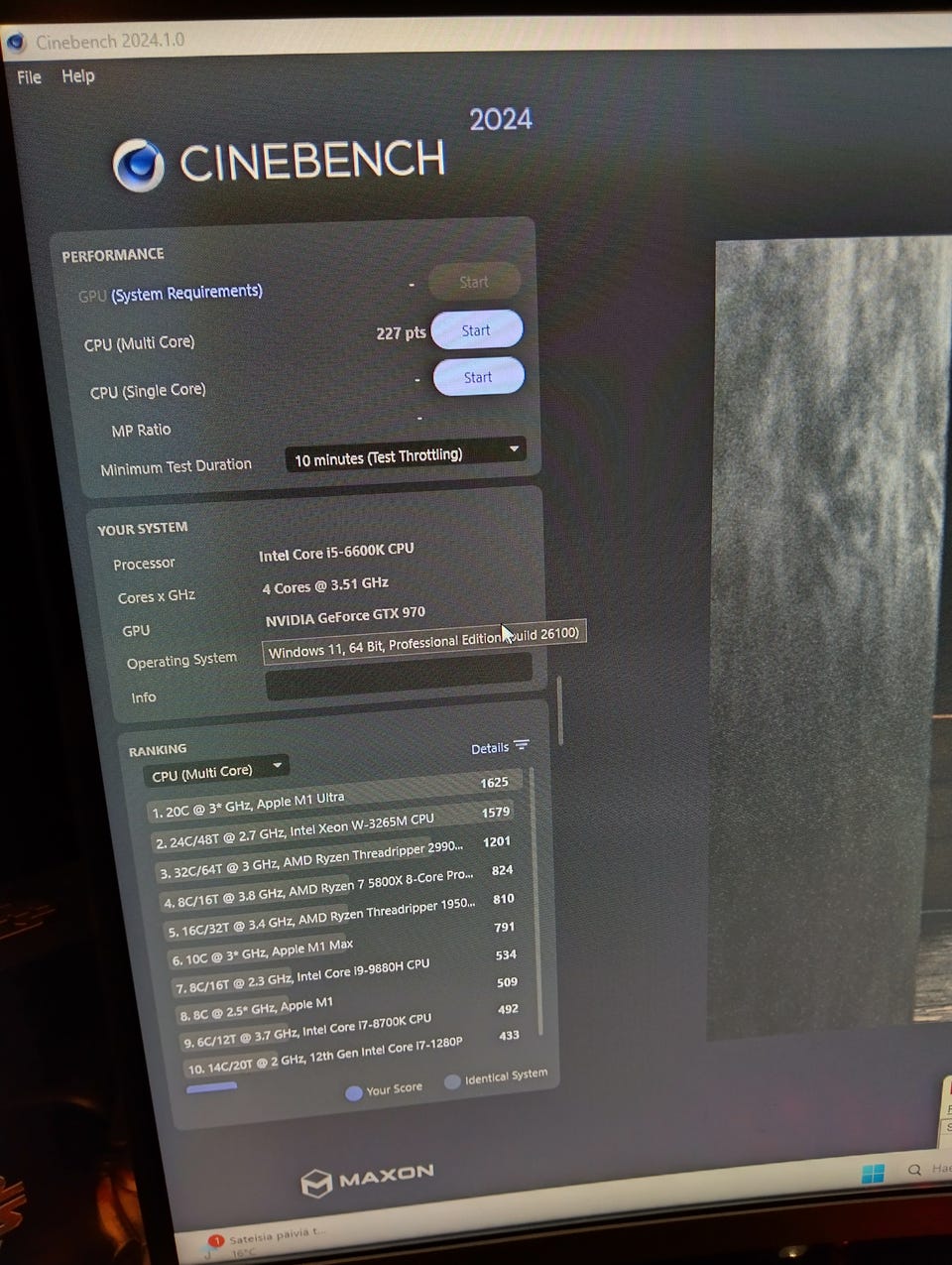The image size is (952, 1265).
Task: Click the Windows 11 operating system tooltip text
Action: 423,642
